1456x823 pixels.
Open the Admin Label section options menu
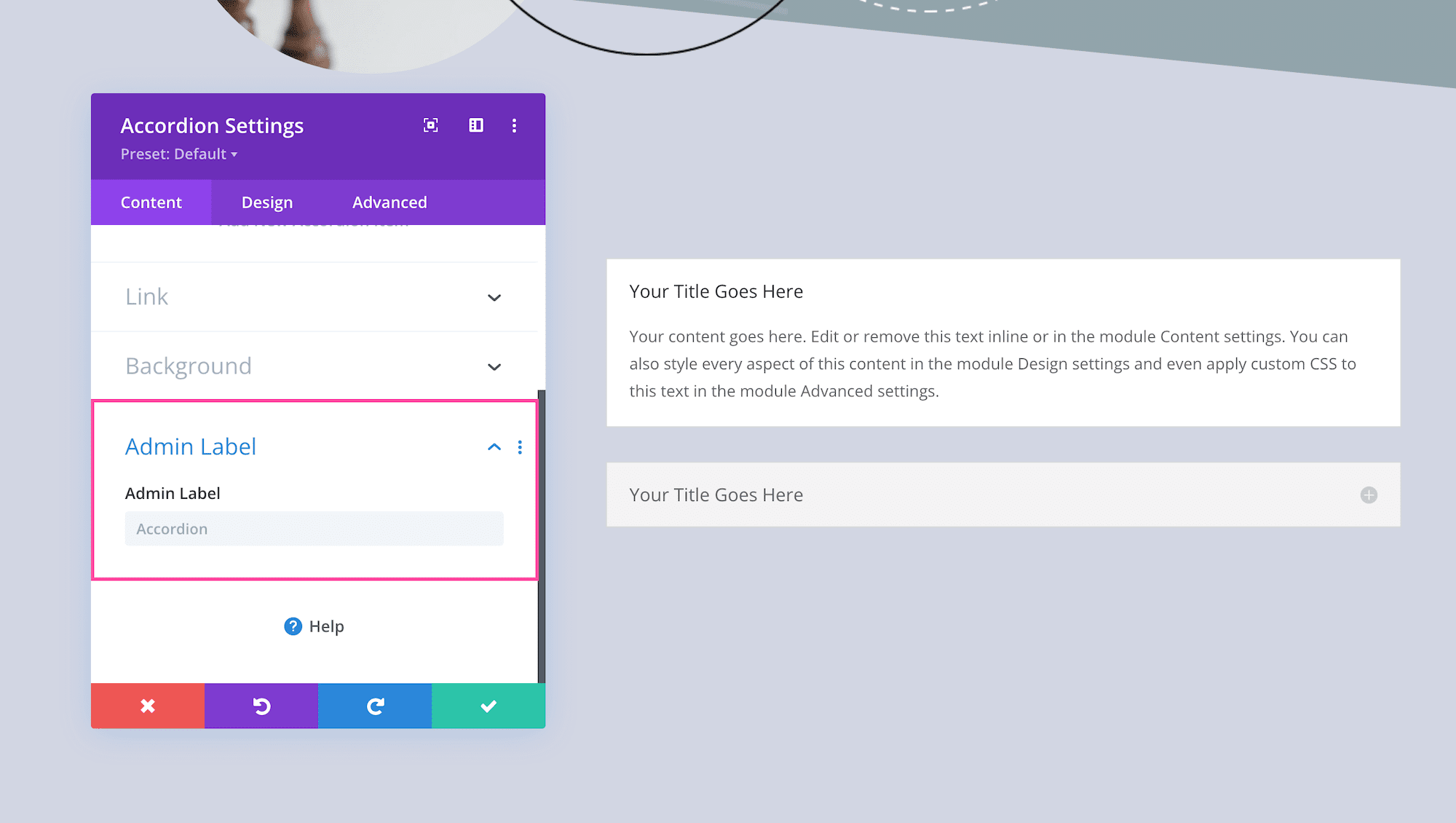pos(520,446)
